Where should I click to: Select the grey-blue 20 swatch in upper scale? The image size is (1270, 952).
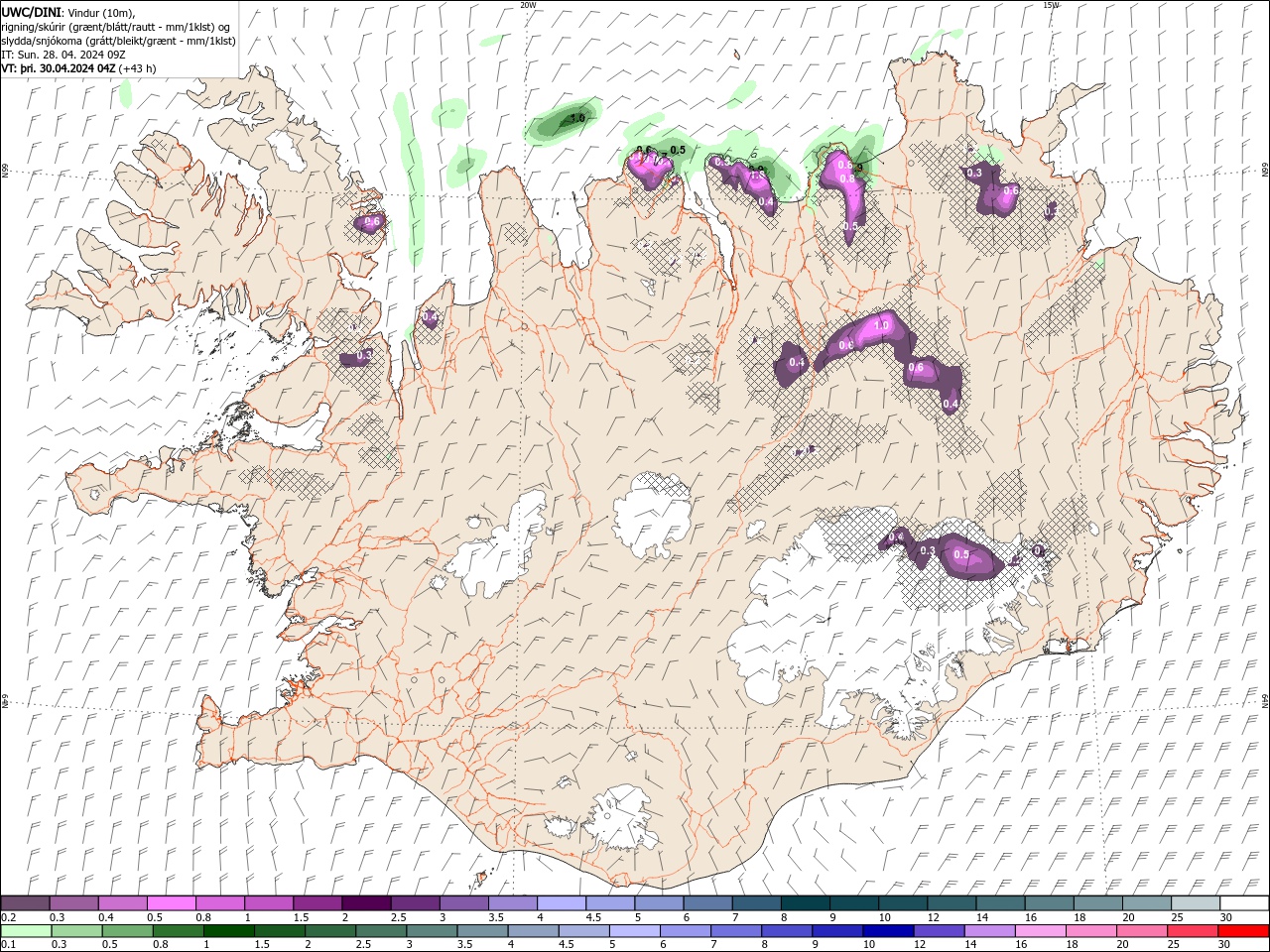pos(1146,903)
